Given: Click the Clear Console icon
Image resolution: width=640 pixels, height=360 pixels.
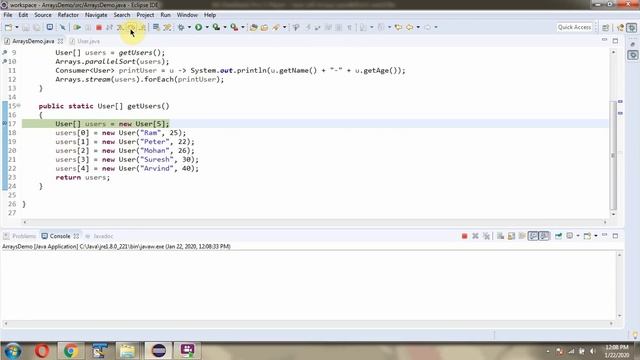Looking at the screenshot, I should click(x=500, y=236).
